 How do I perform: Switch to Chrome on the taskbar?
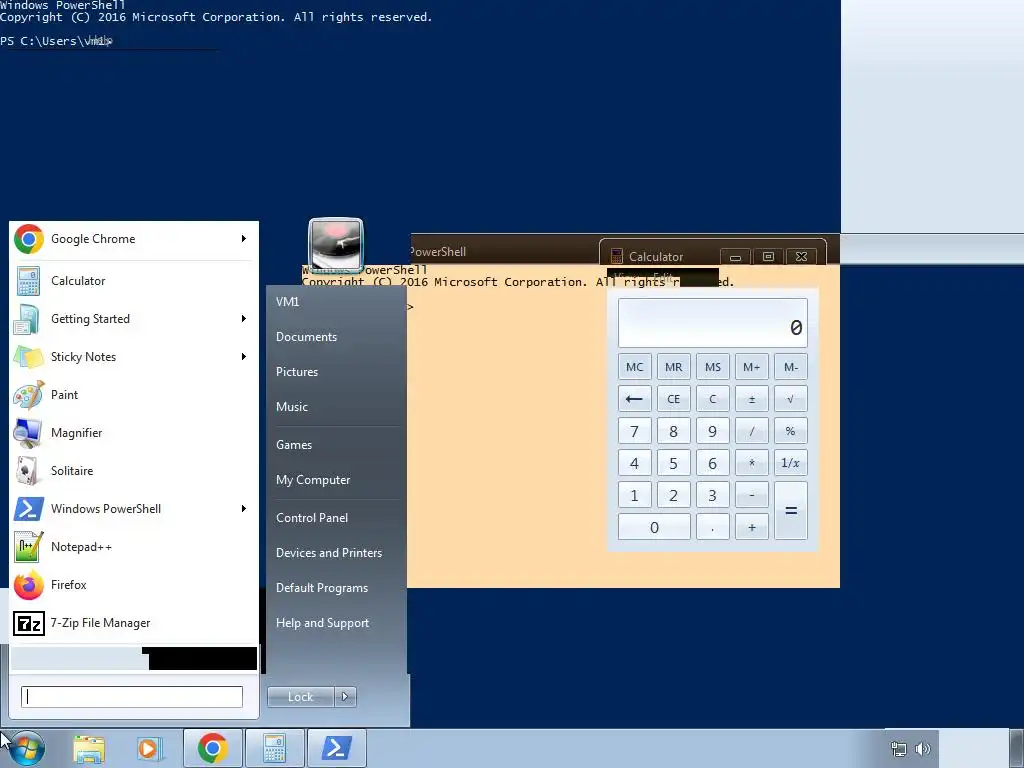pyautogui.click(x=212, y=748)
